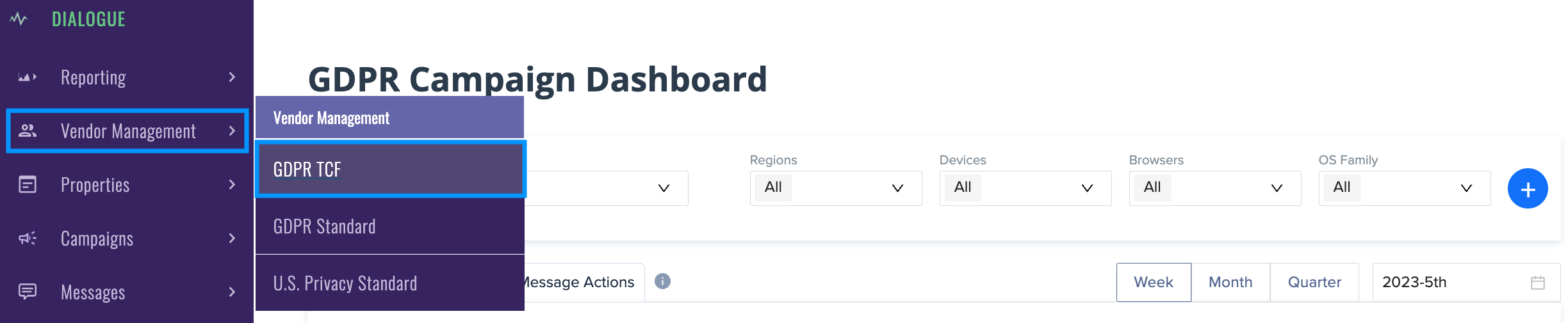
Task: Open U.S. Privacy Standard submenu item
Action: pyautogui.click(x=389, y=283)
